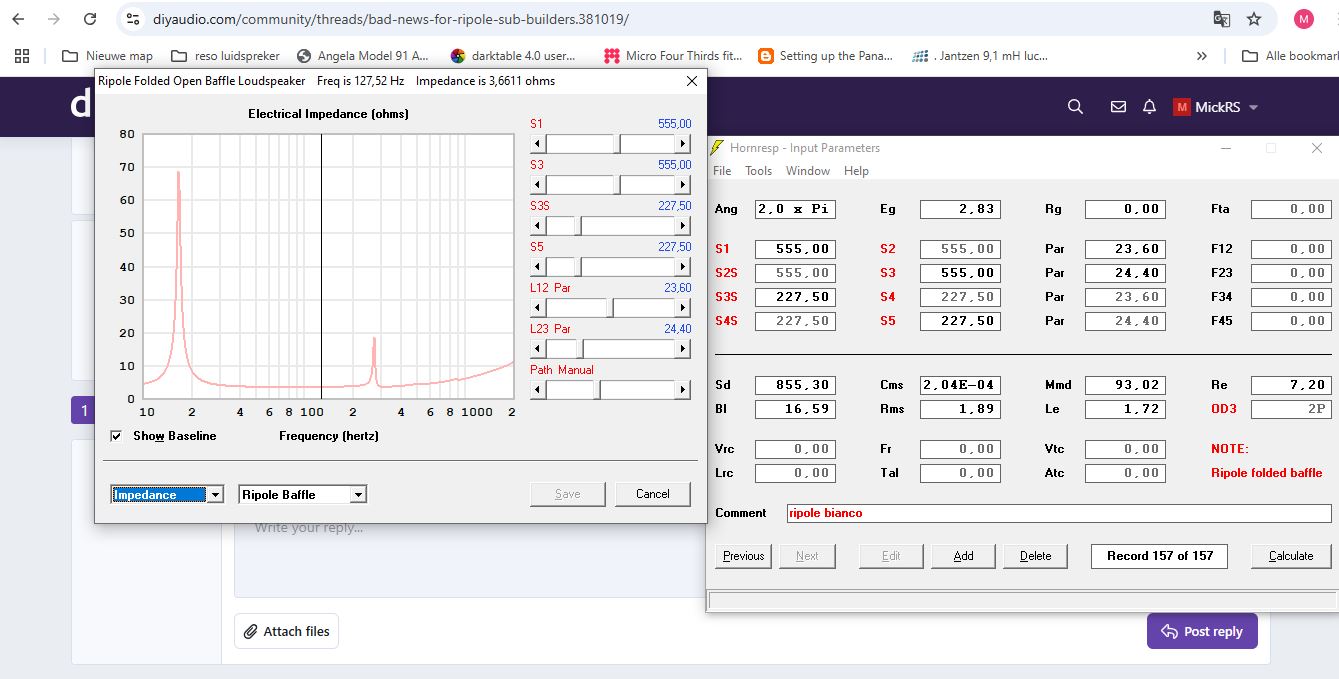The width and height of the screenshot is (1339, 679).
Task: Click the Write your reply text area
Action: pos(470,555)
